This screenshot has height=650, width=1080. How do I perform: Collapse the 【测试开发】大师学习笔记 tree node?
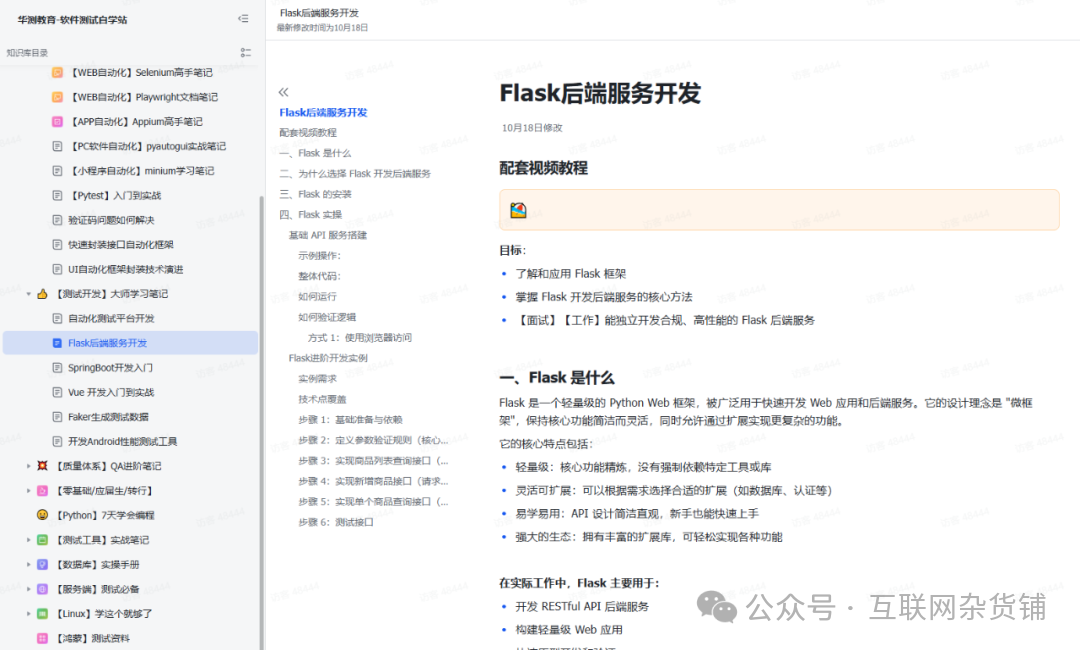click(28, 294)
